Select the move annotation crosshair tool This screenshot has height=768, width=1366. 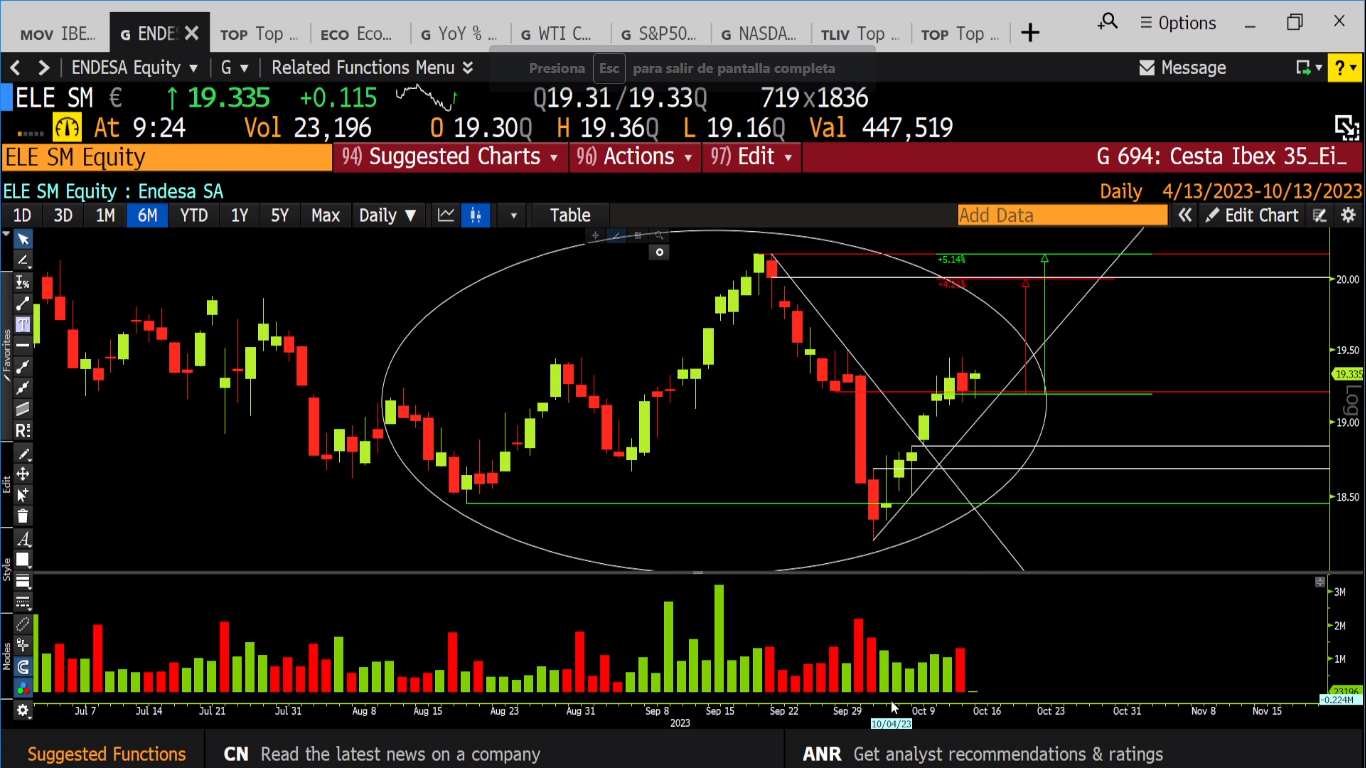point(22,474)
